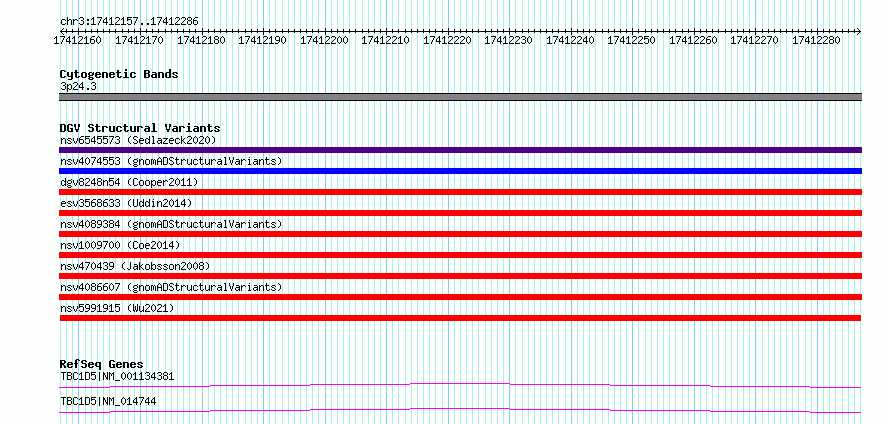Select the red nsv4089384 variant bar
This screenshot has width=890, height=424.
click(460, 234)
